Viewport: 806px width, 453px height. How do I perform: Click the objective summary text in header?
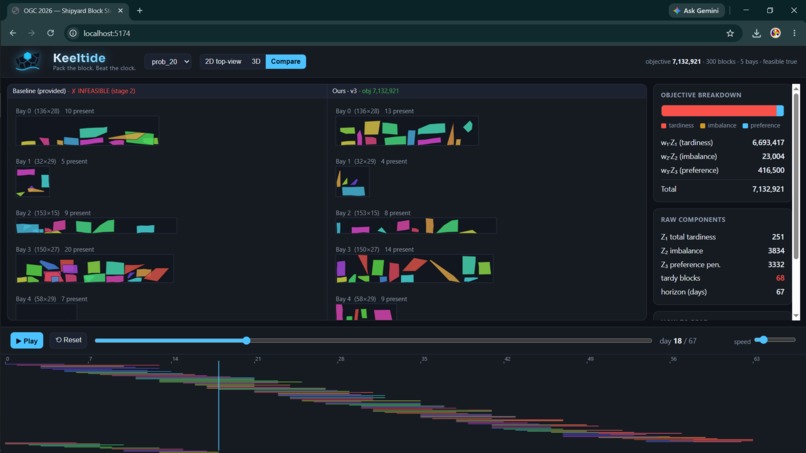721,62
